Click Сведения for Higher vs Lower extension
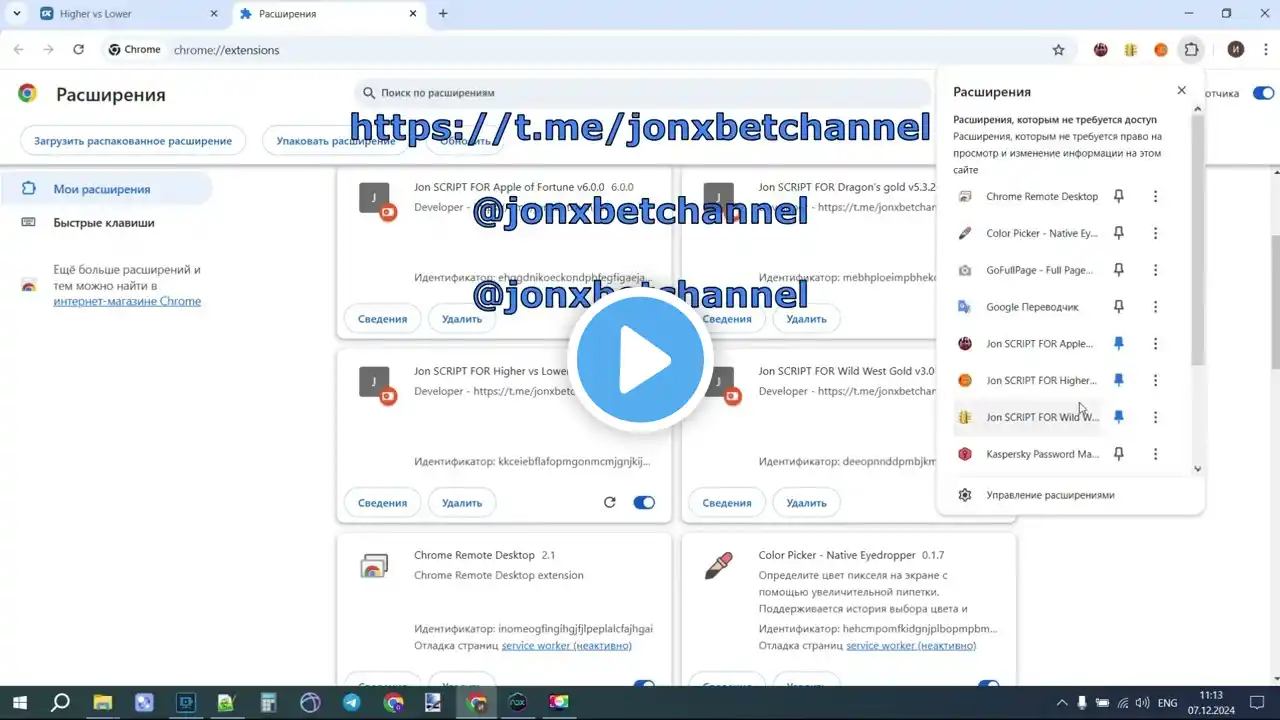The height and width of the screenshot is (720, 1280). (383, 503)
